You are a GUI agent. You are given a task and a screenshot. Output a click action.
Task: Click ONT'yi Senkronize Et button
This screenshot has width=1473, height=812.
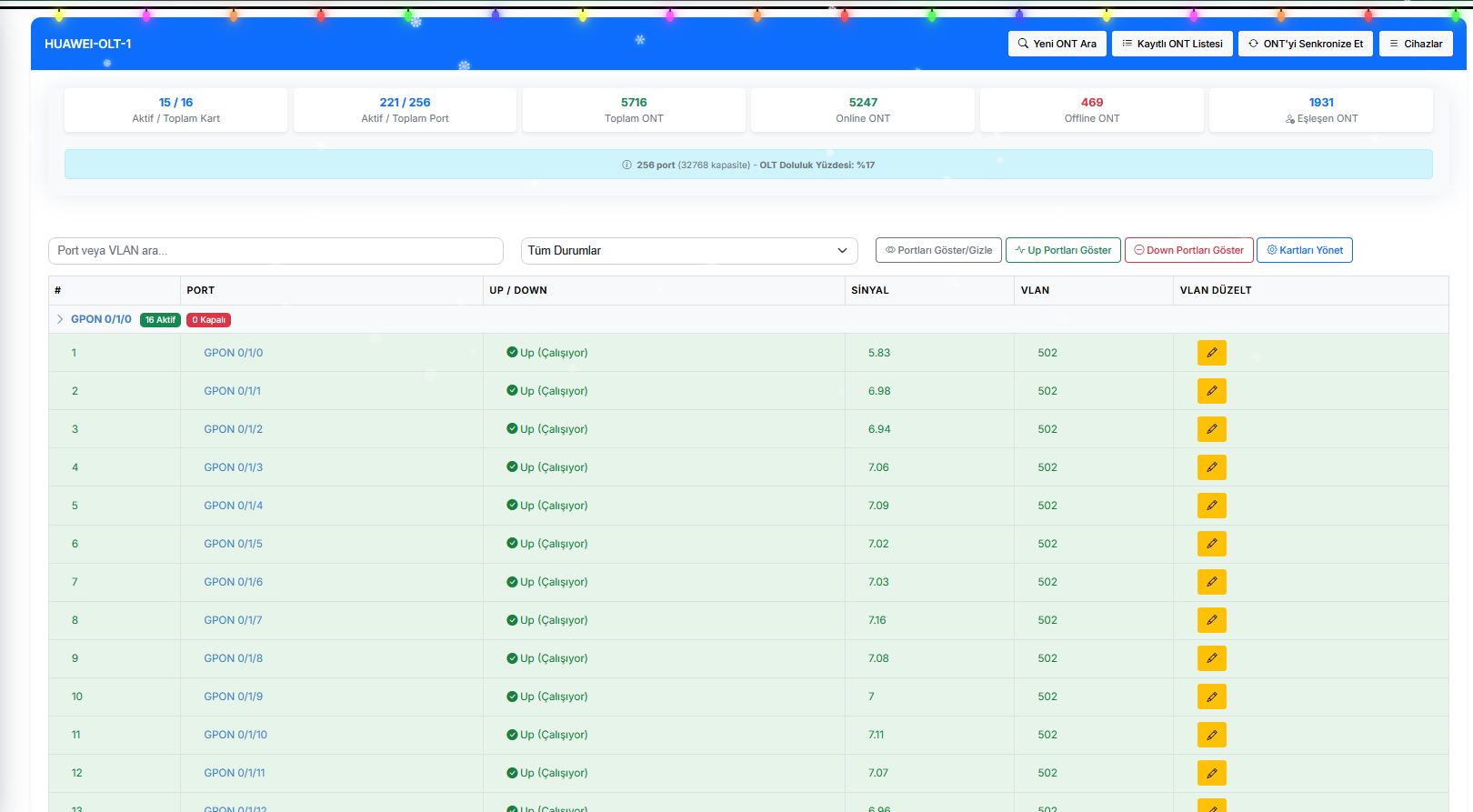[x=1305, y=44]
